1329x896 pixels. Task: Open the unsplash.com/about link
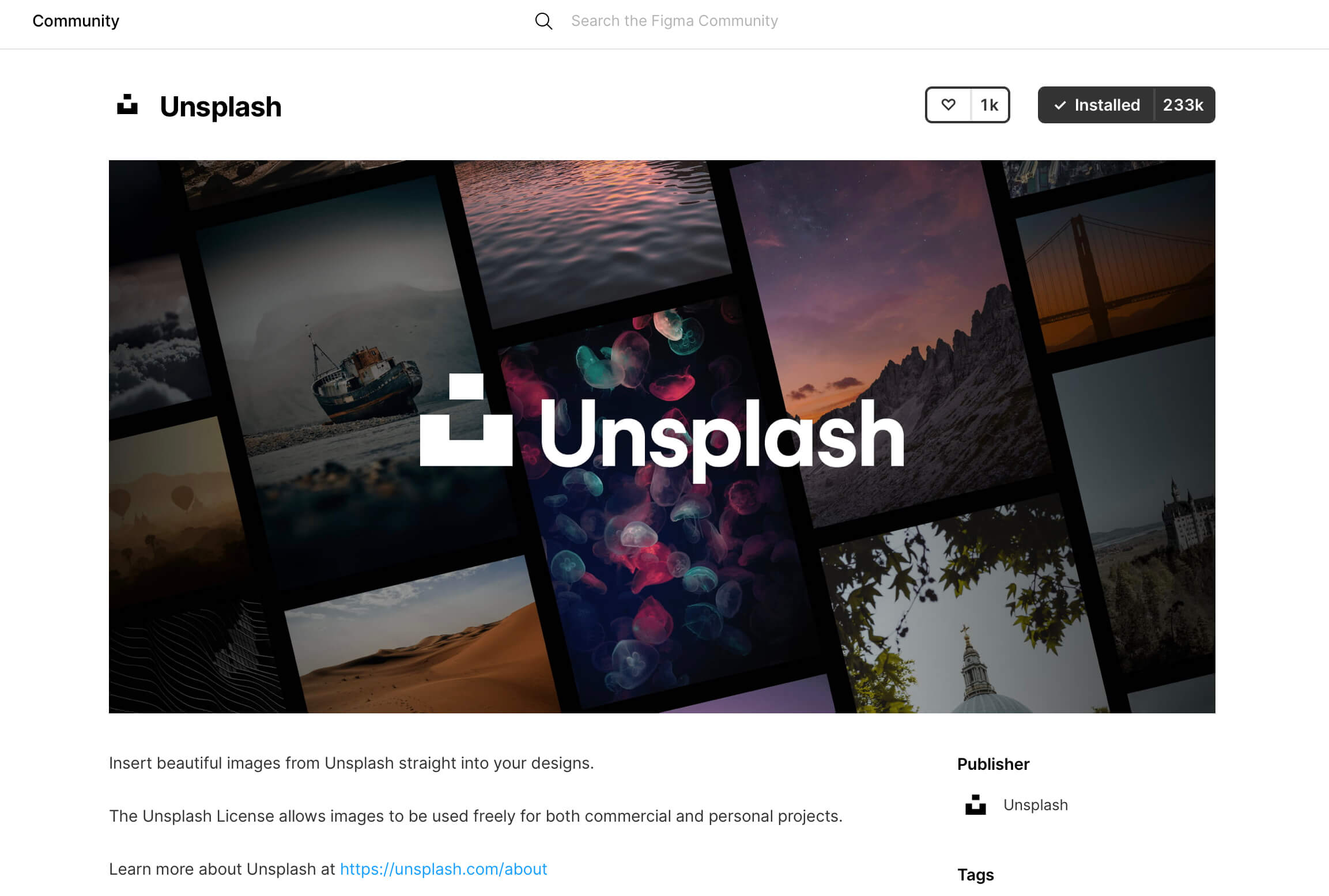[443, 869]
